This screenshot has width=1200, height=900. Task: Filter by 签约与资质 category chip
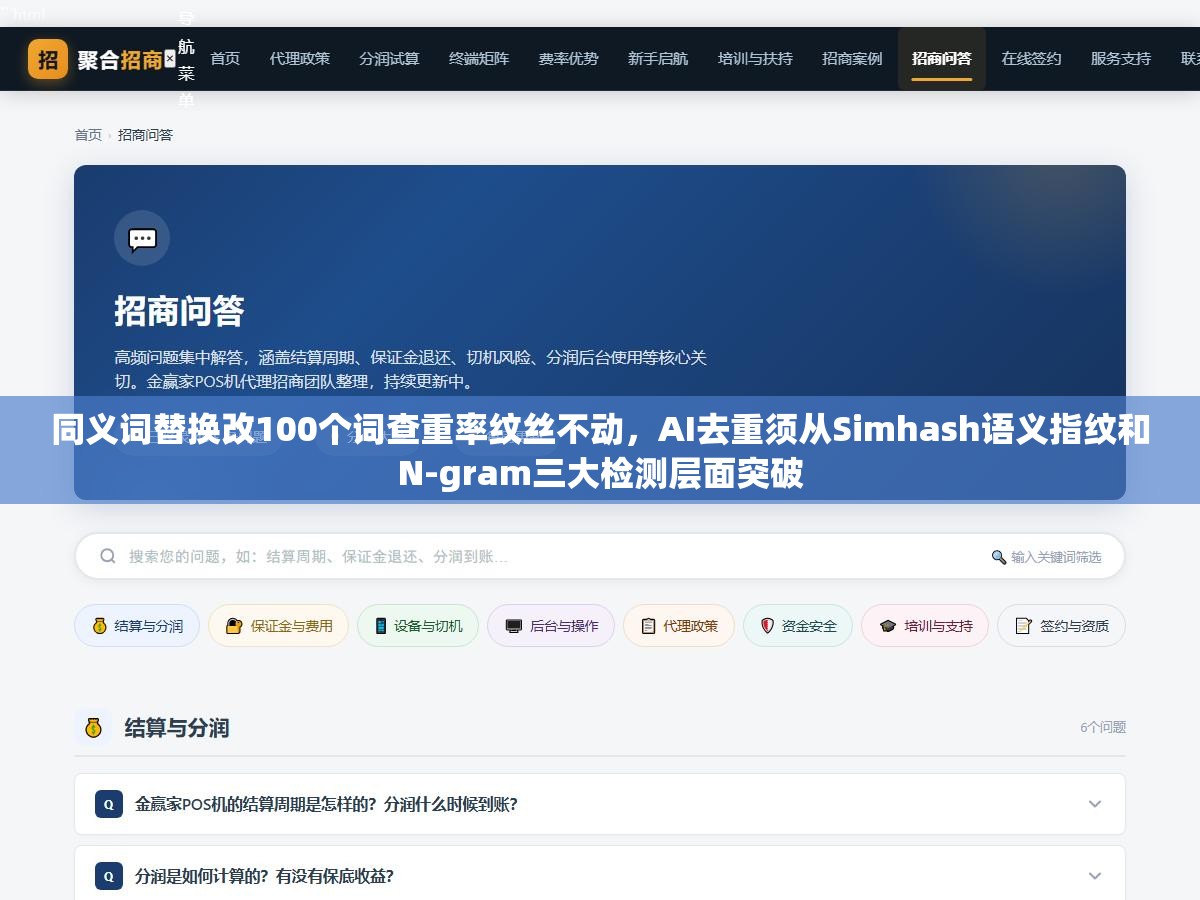pyautogui.click(x=1061, y=626)
